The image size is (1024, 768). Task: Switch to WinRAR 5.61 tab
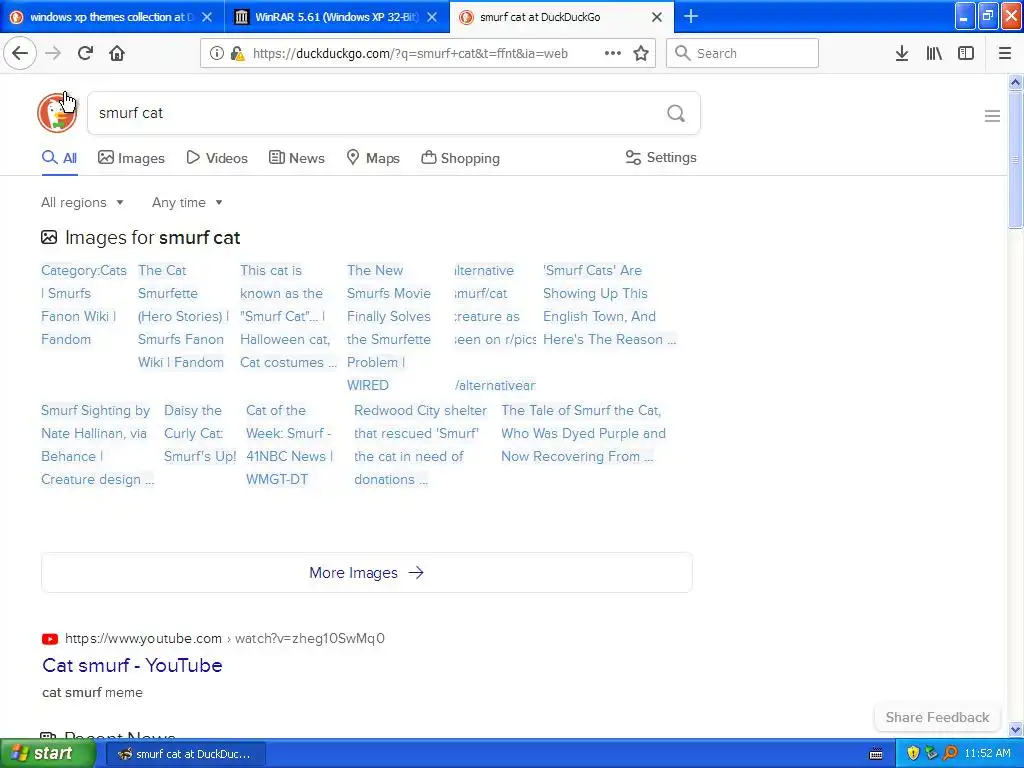pos(337,17)
